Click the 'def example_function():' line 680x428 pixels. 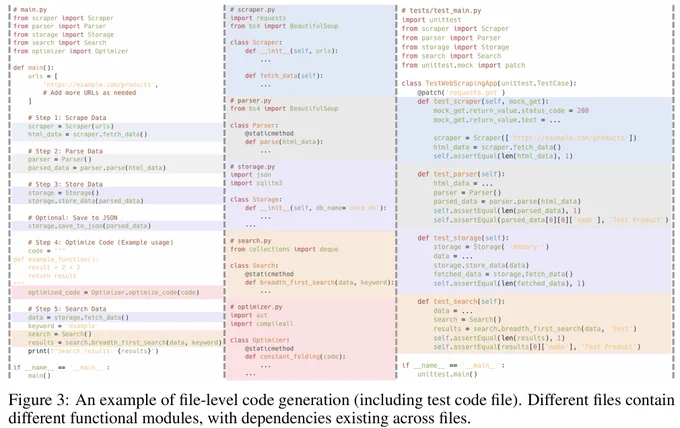[56, 259]
